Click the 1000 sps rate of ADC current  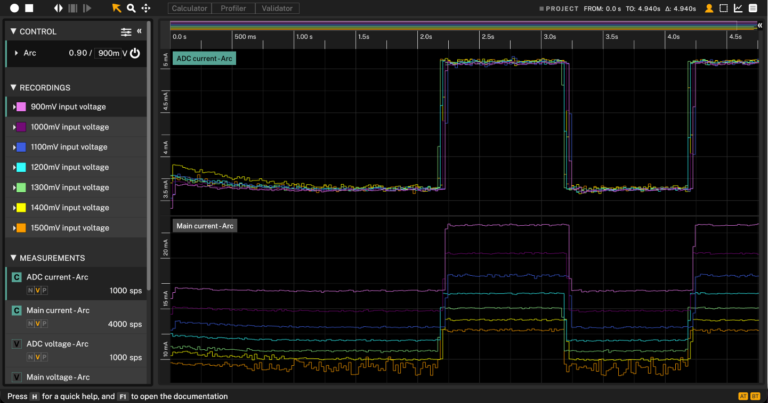[x=125, y=290]
